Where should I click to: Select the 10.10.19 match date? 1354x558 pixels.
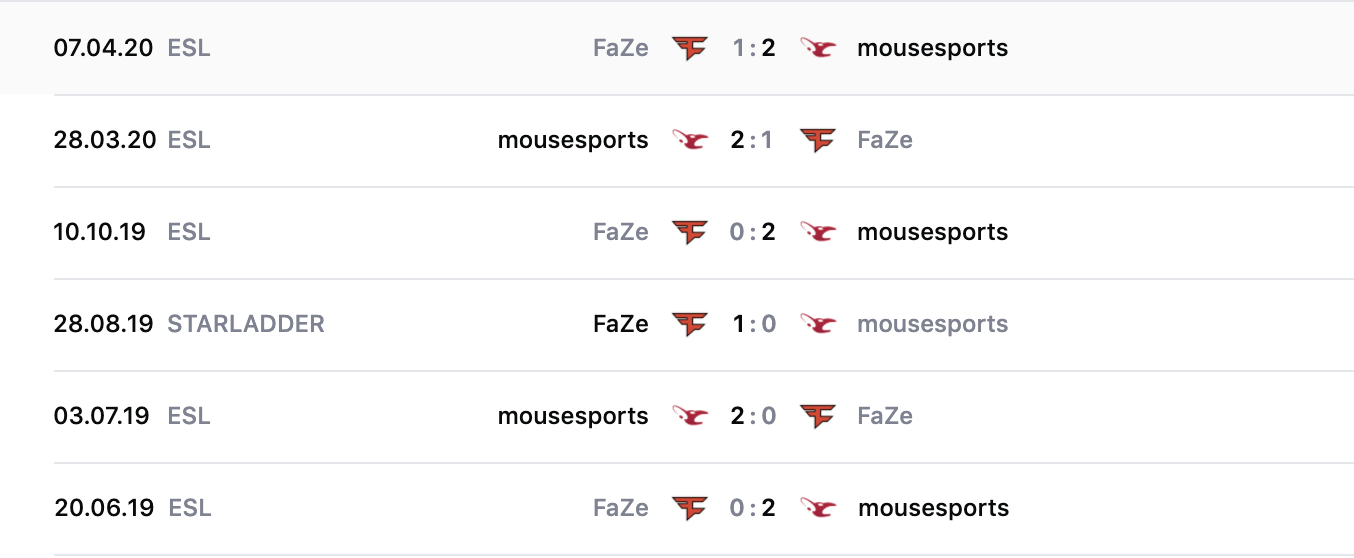tap(100, 232)
